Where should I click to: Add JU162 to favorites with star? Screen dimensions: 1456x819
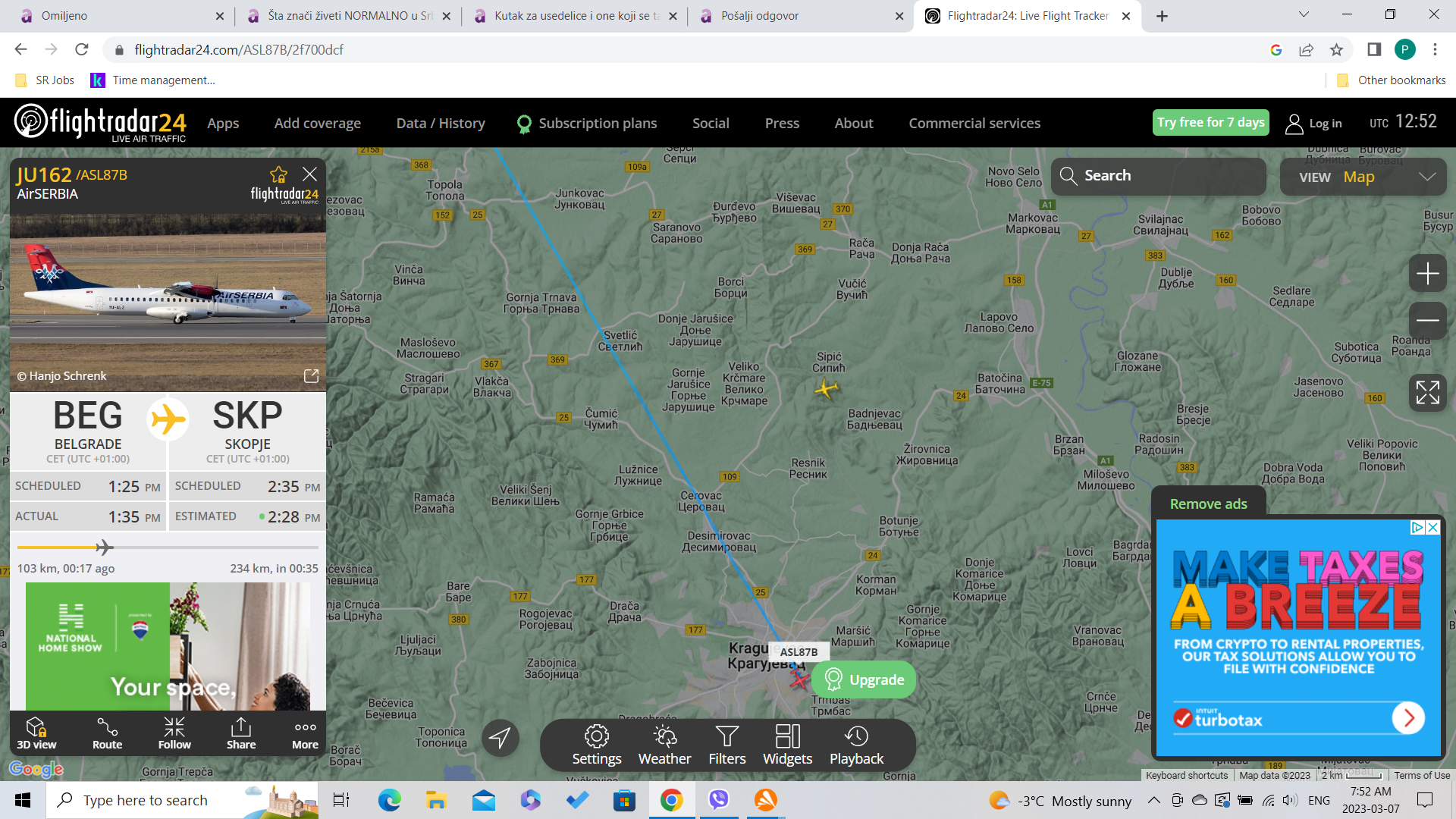[278, 175]
